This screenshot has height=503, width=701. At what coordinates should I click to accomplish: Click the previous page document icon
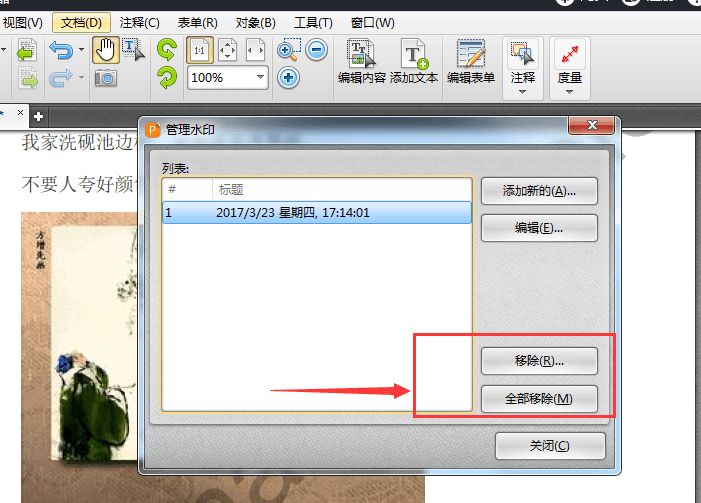[27, 50]
